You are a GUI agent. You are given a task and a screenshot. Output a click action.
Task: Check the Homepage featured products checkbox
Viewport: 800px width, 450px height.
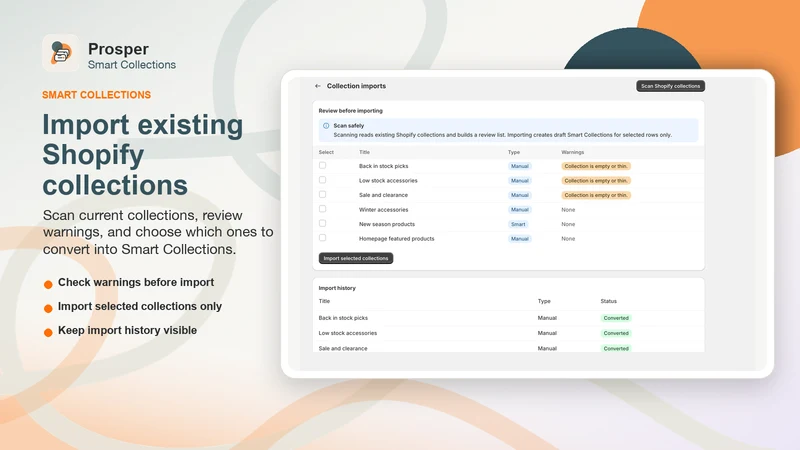(322, 238)
